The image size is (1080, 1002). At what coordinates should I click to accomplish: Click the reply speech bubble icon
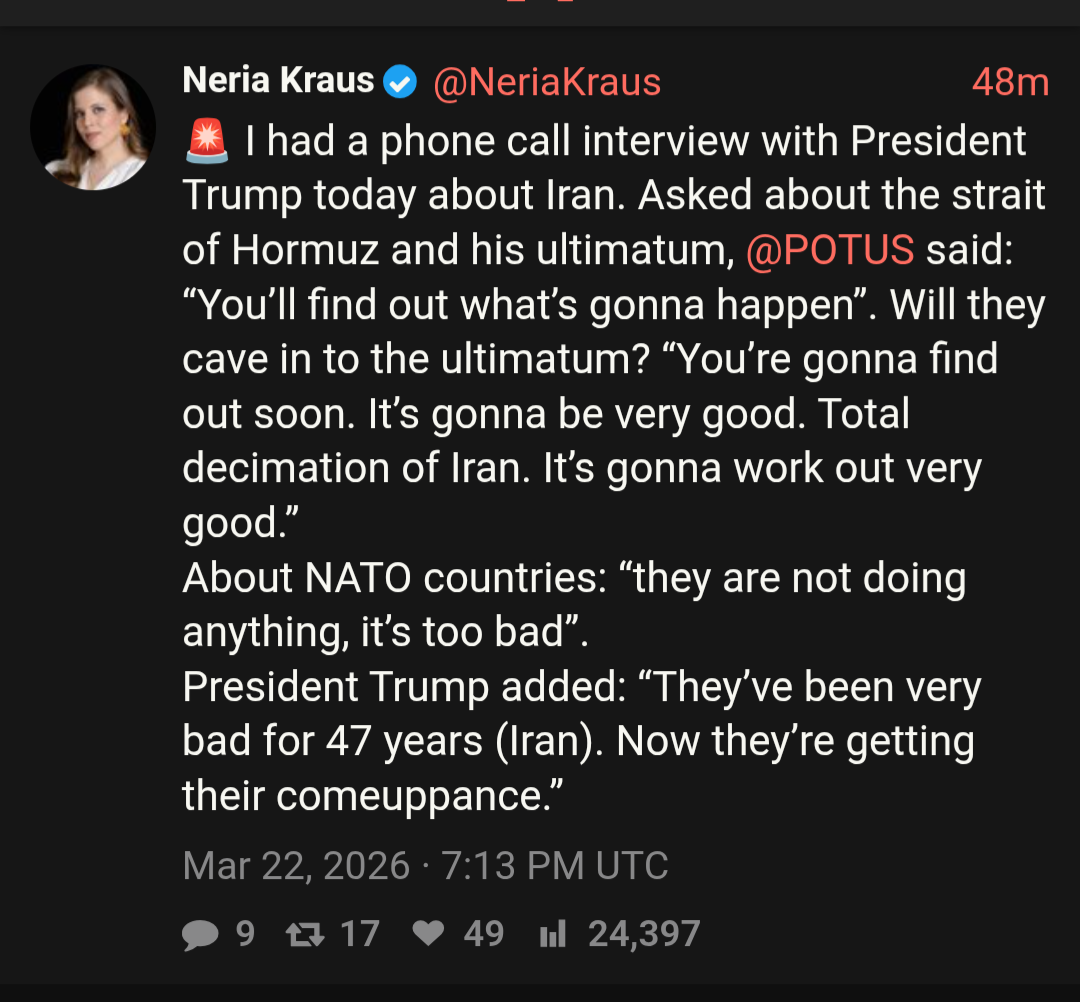coord(201,934)
